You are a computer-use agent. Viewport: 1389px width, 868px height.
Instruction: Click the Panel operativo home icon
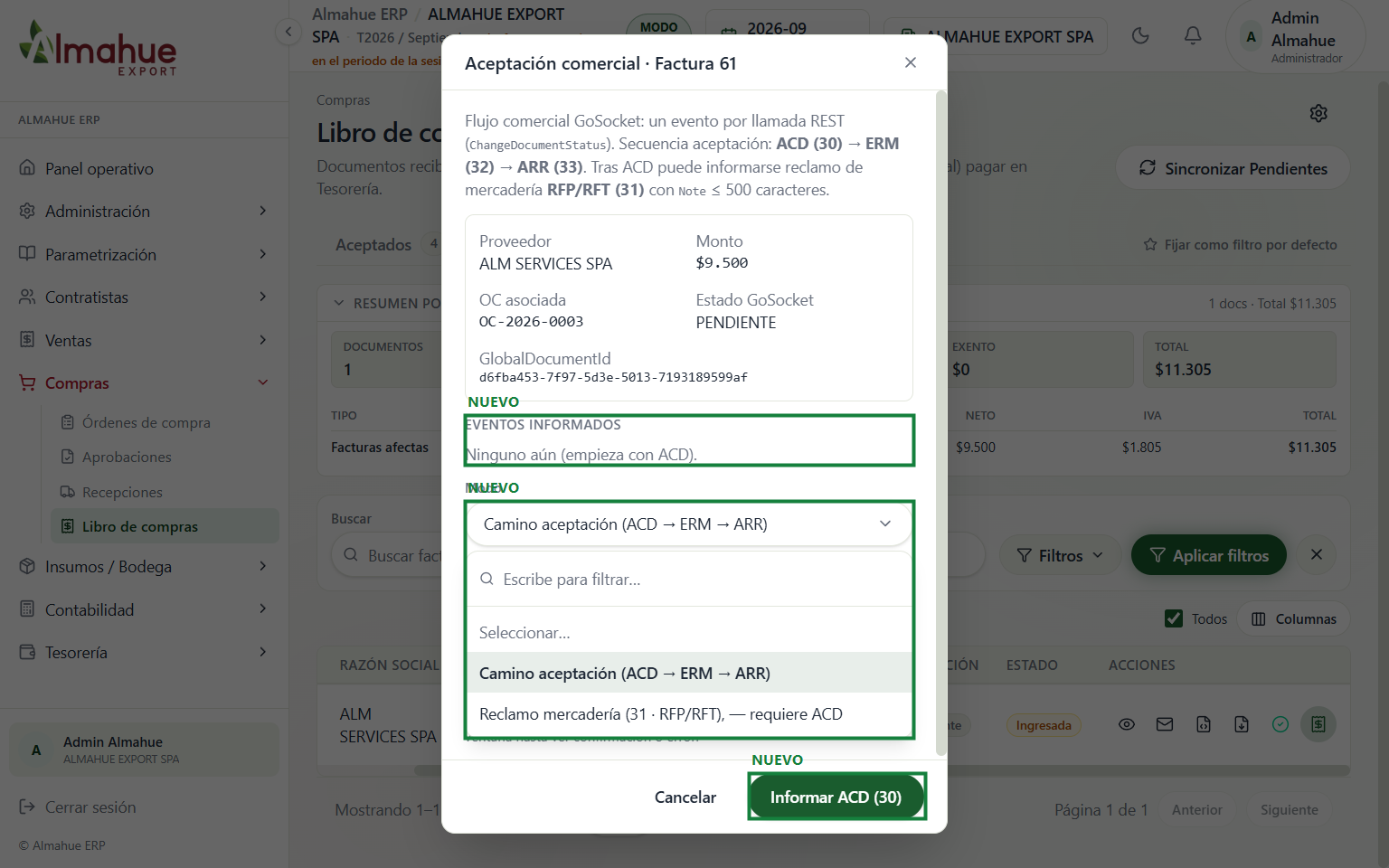27,168
